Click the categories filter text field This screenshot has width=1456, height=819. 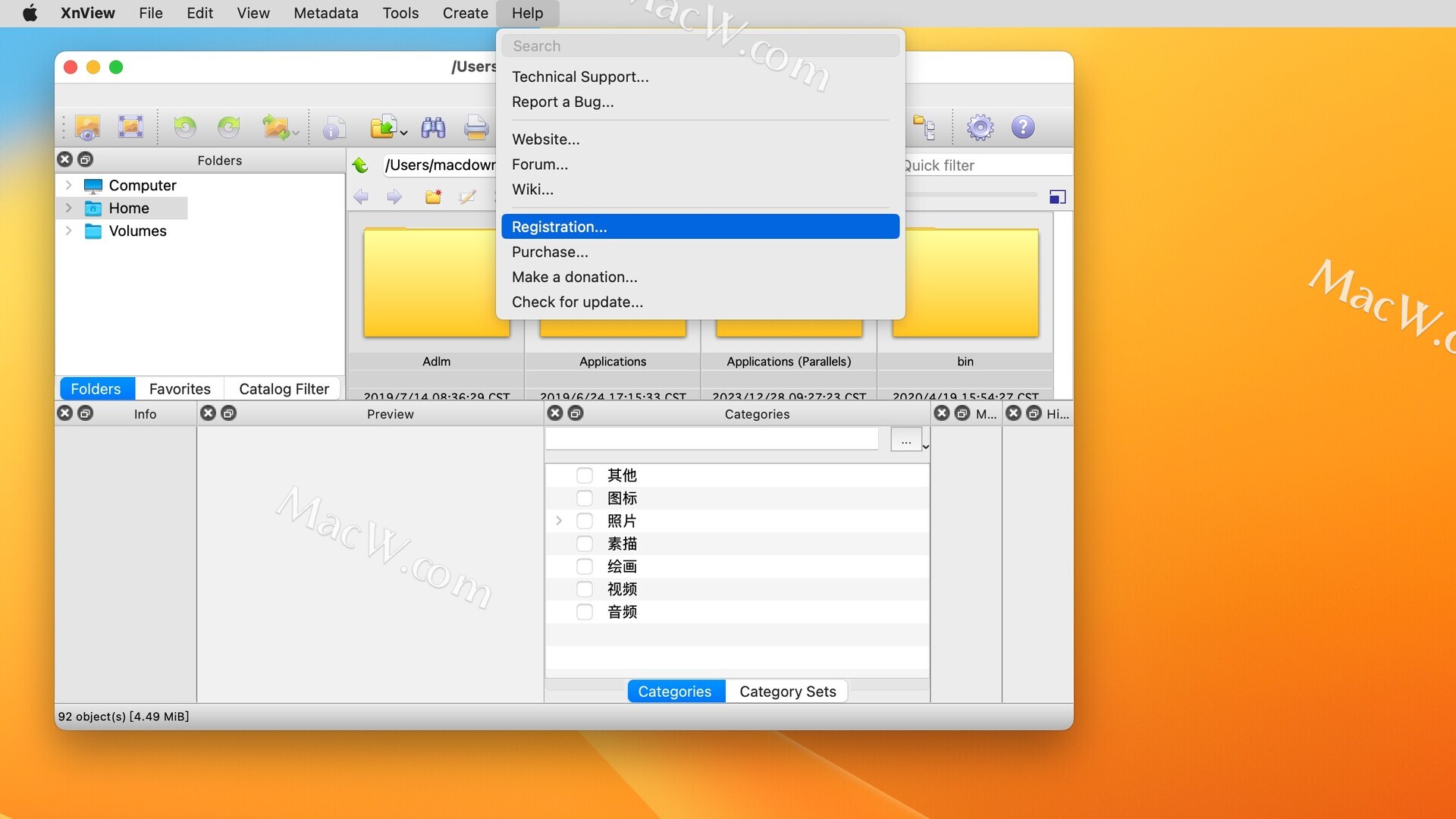pyautogui.click(x=712, y=439)
